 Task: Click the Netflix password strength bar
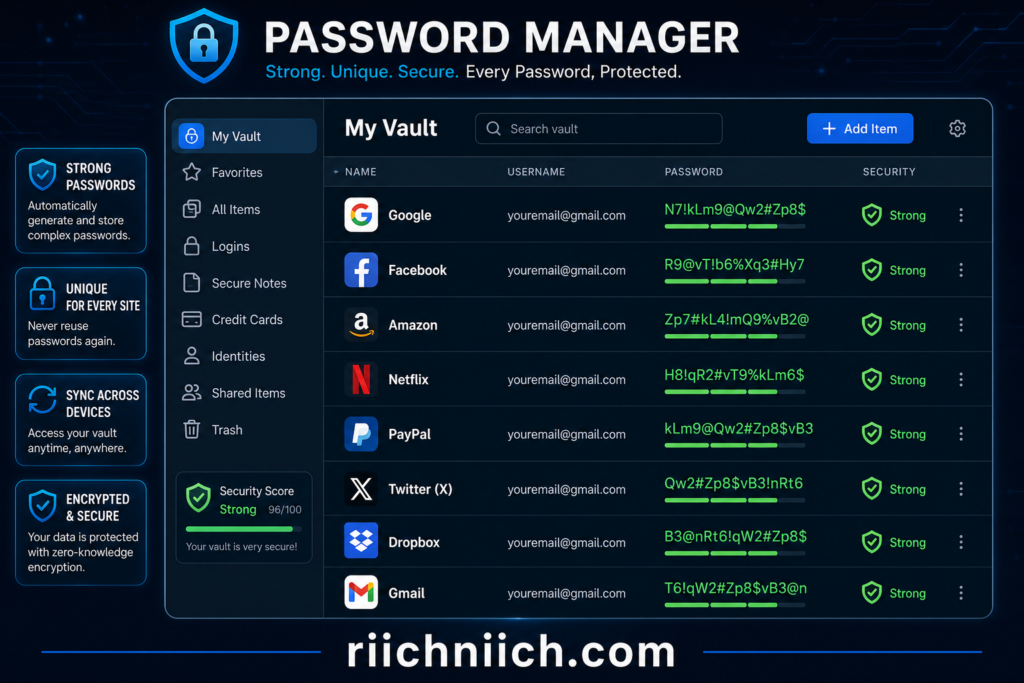(x=735, y=392)
